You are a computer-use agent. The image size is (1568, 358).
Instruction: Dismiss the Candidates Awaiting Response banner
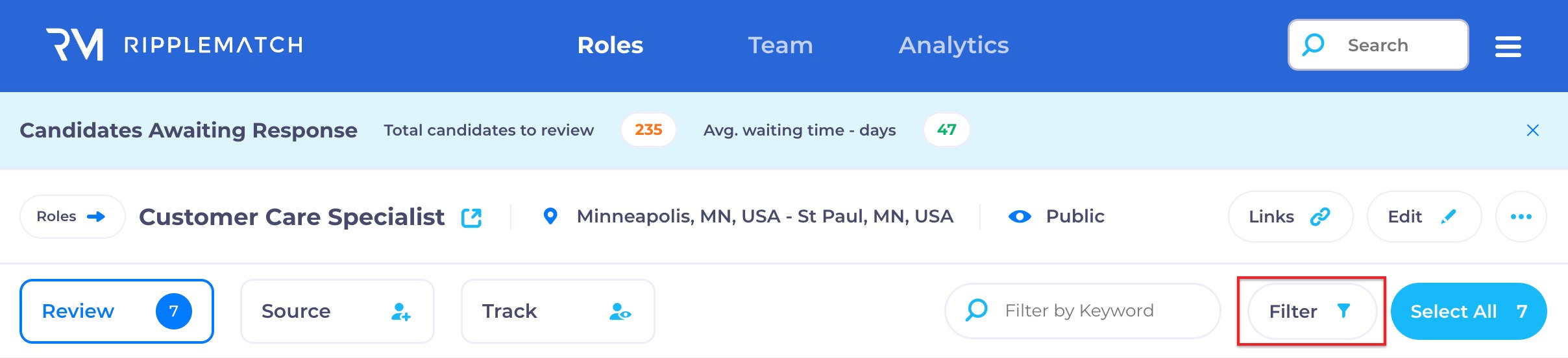[x=1532, y=130]
